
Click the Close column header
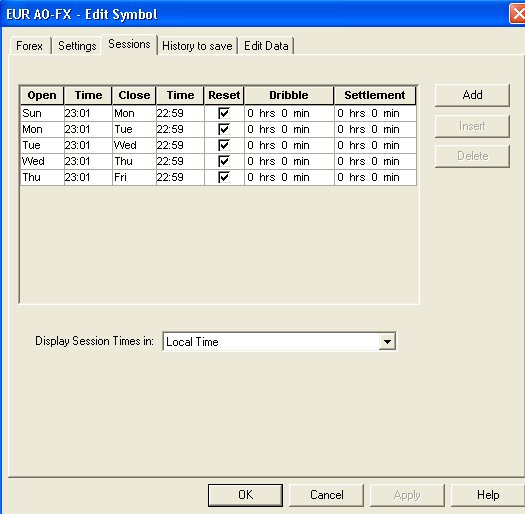click(x=134, y=95)
